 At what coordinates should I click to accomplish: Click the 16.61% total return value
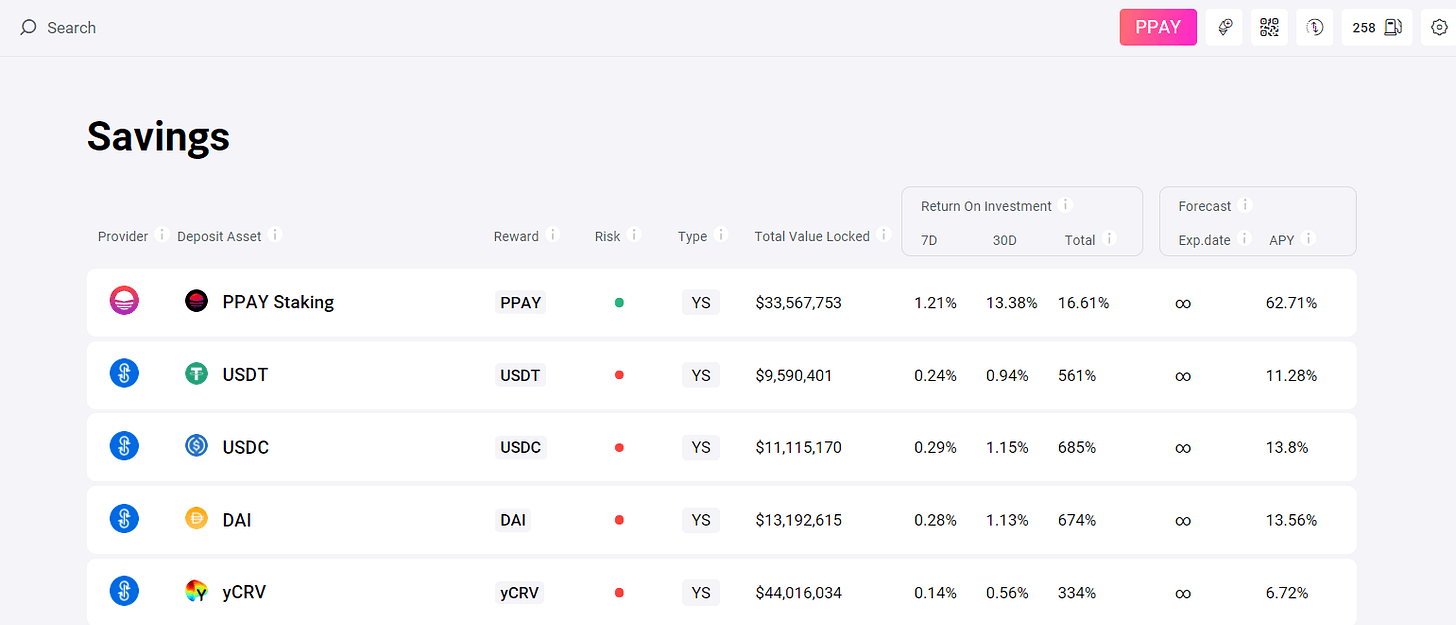1083,302
